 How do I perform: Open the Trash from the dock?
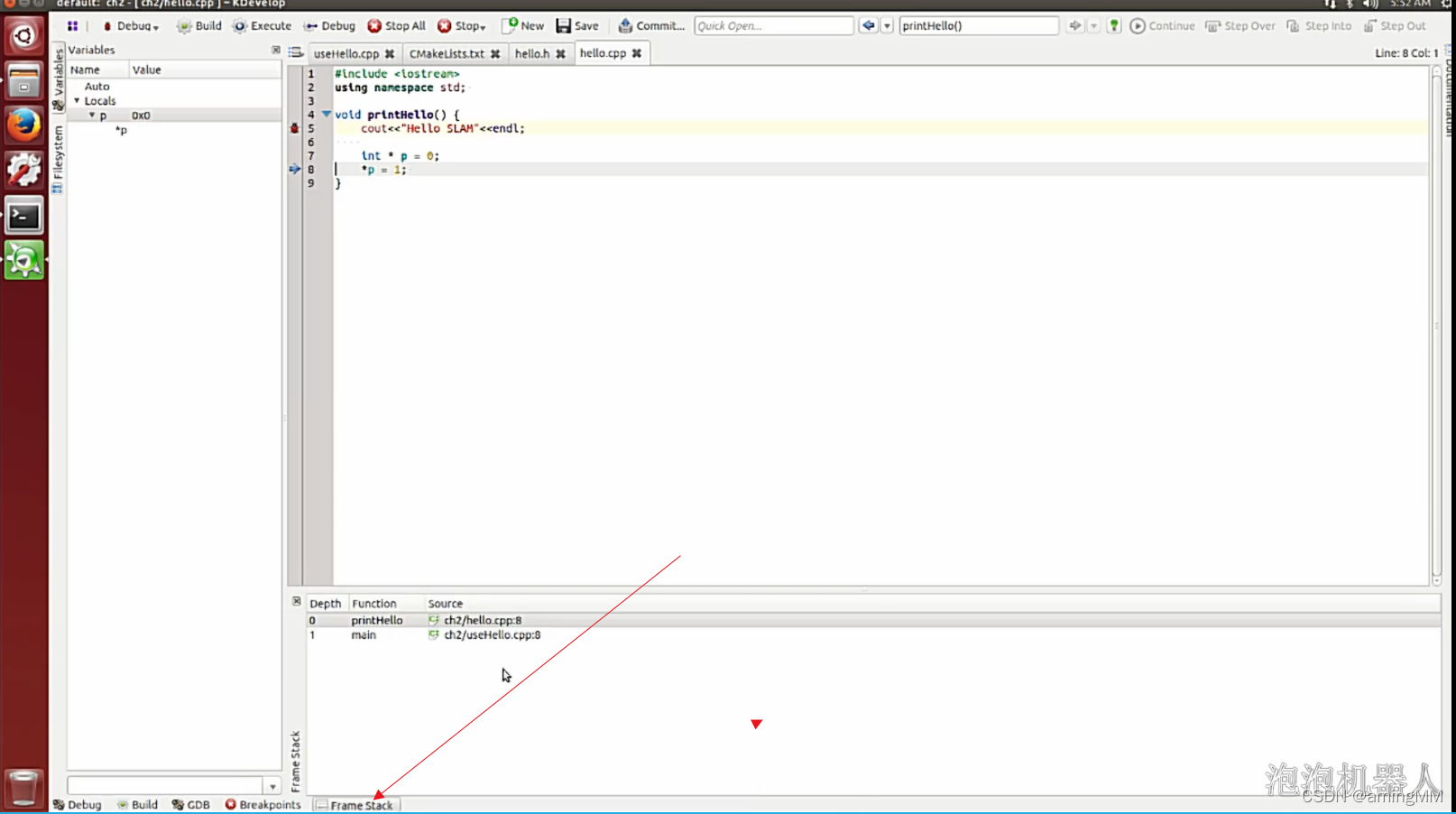point(24,788)
